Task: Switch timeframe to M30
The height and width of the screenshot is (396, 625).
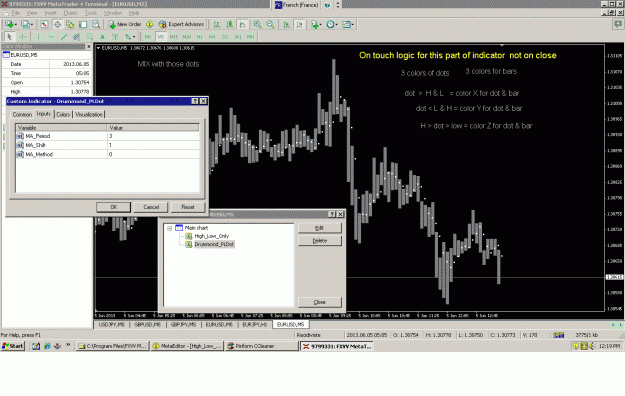Action: 187,37
